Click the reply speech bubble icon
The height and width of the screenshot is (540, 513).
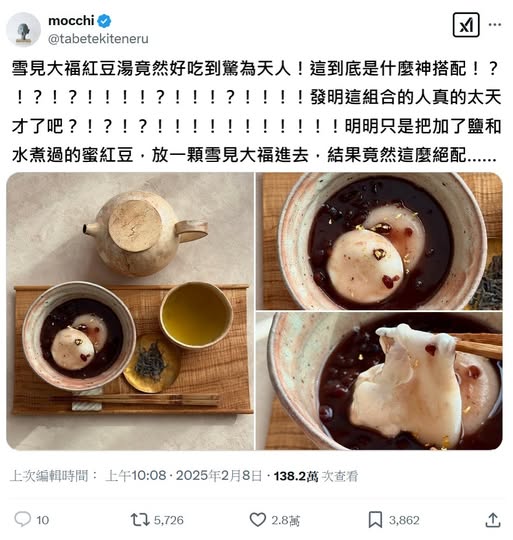pyautogui.click(x=23, y=519)
